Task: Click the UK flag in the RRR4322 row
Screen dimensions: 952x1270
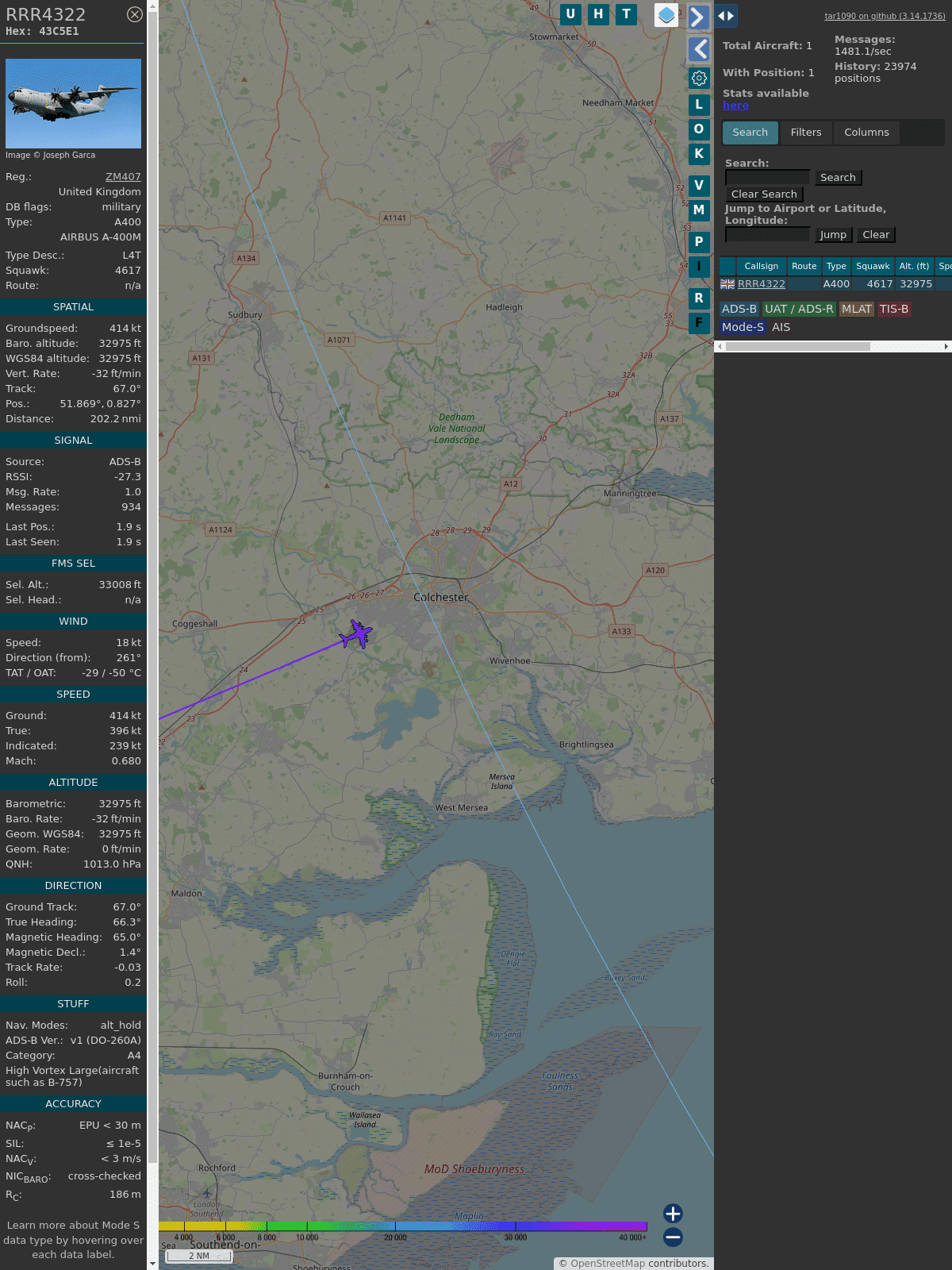Action: tap(727, 284)
